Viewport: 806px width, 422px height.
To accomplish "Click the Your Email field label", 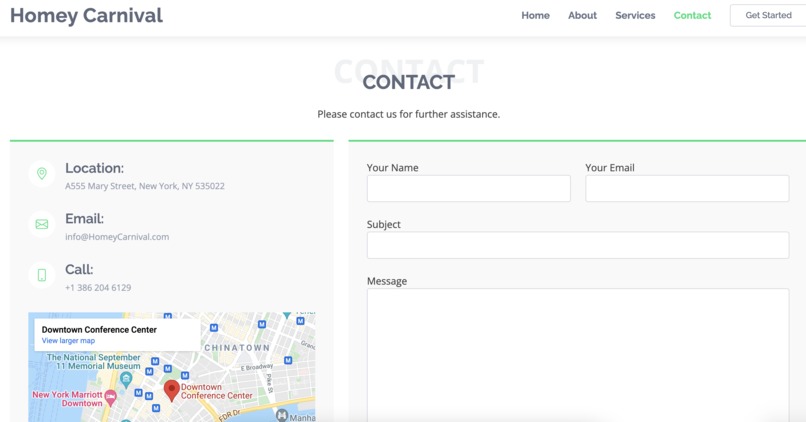I will pos(610,168).
